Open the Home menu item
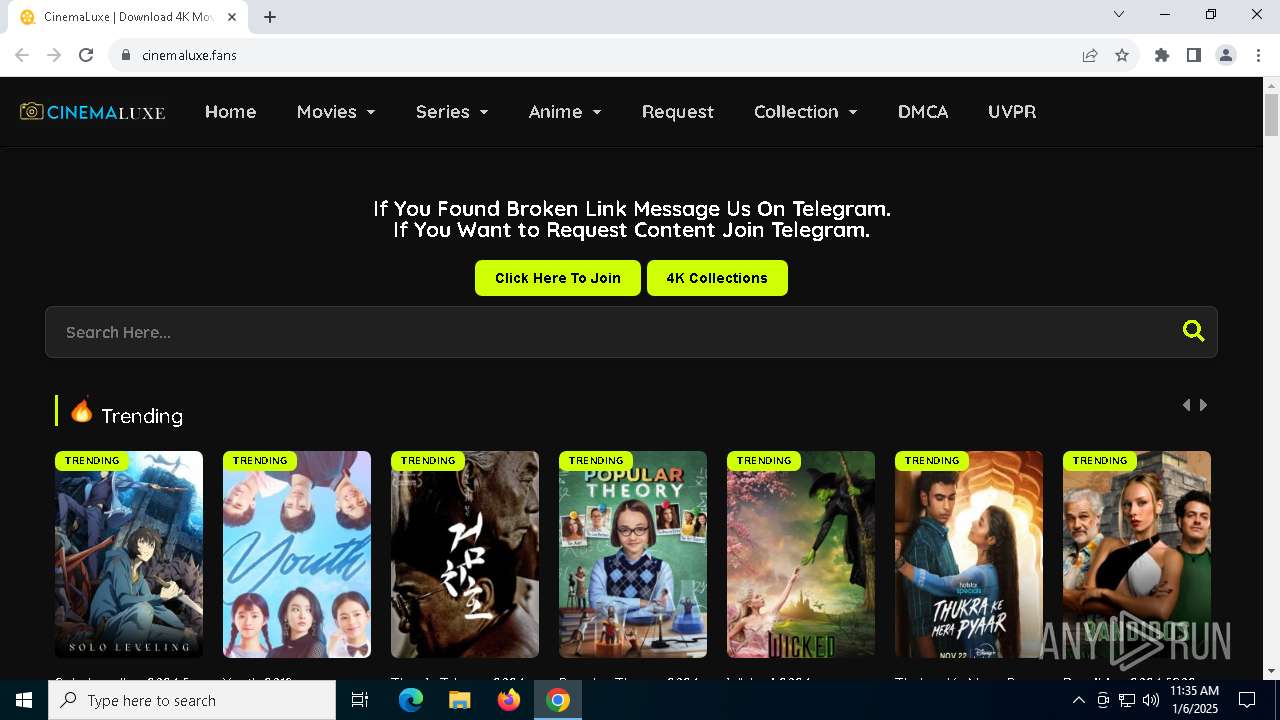The height and width of the screenshot is (720, 1280). click(231, 111)
